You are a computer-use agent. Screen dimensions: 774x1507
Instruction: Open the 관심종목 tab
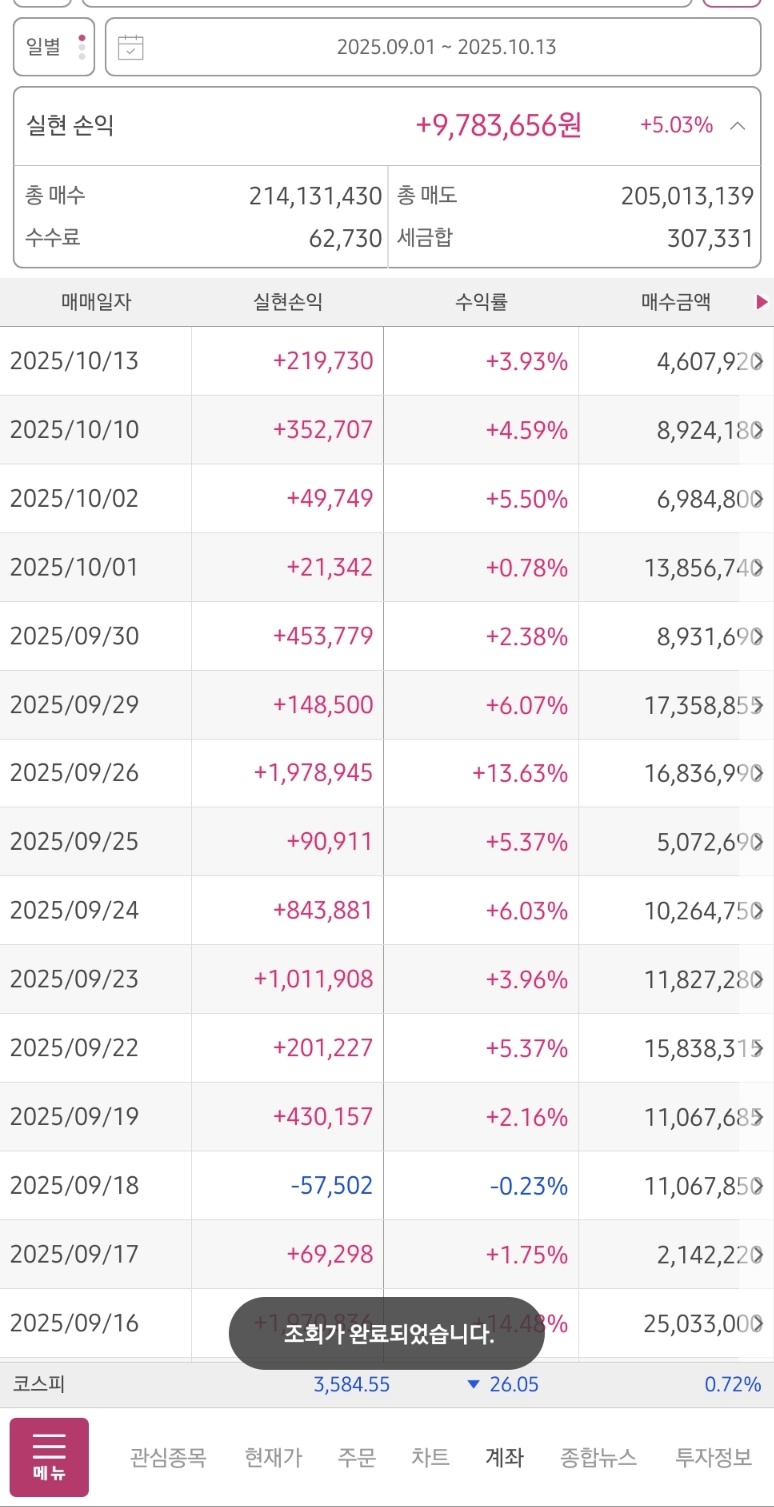point(168,1457)
